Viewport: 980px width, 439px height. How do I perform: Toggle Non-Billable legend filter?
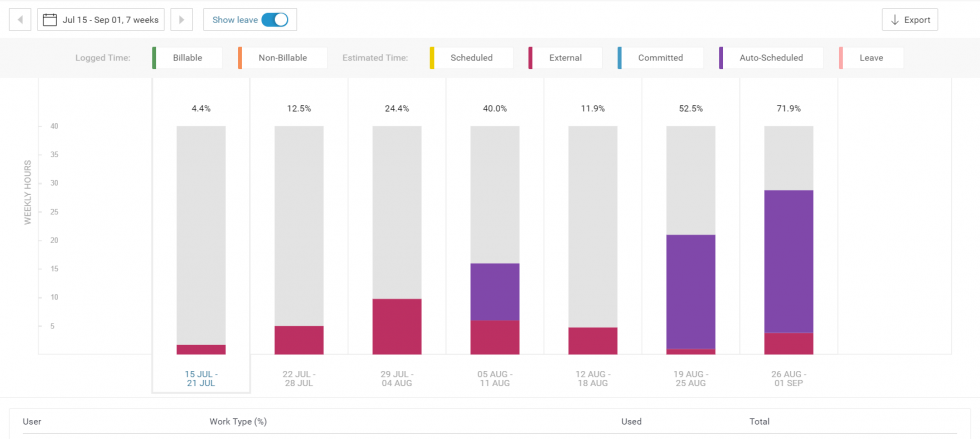pos(281,58)
